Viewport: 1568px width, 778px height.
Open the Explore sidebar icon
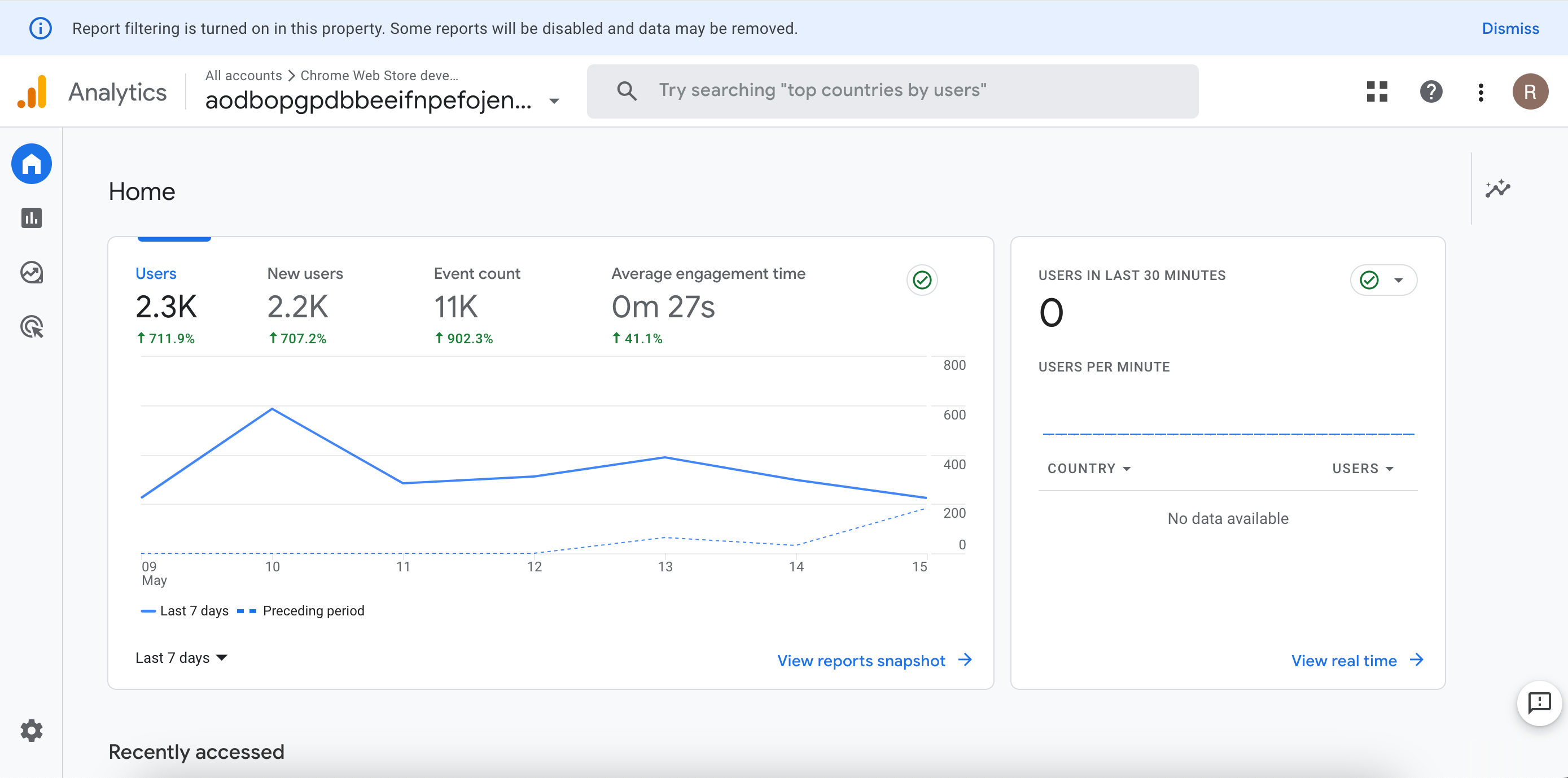(32, 272)
